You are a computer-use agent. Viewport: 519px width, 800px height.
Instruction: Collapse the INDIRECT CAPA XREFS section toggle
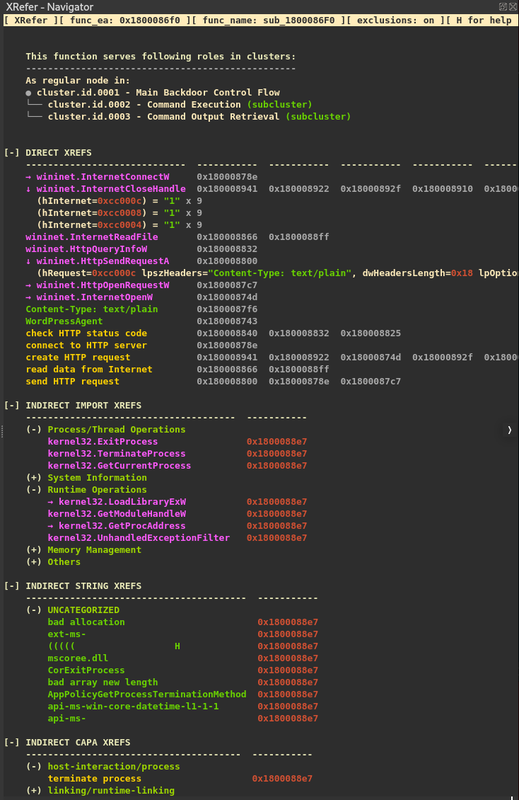[11, 742]
